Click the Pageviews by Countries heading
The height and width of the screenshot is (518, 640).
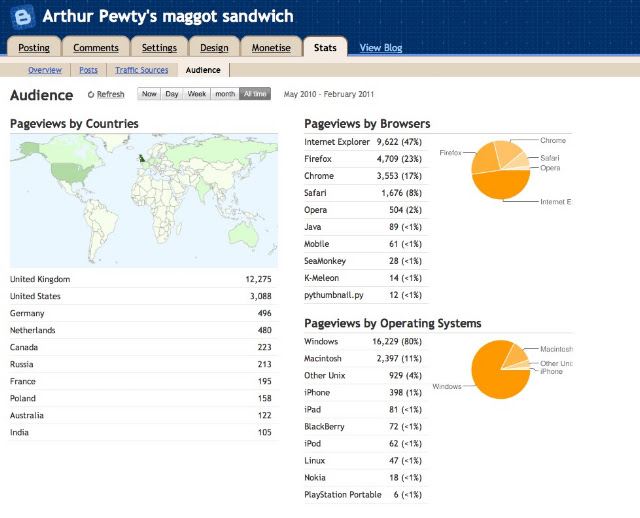(74, 124)
